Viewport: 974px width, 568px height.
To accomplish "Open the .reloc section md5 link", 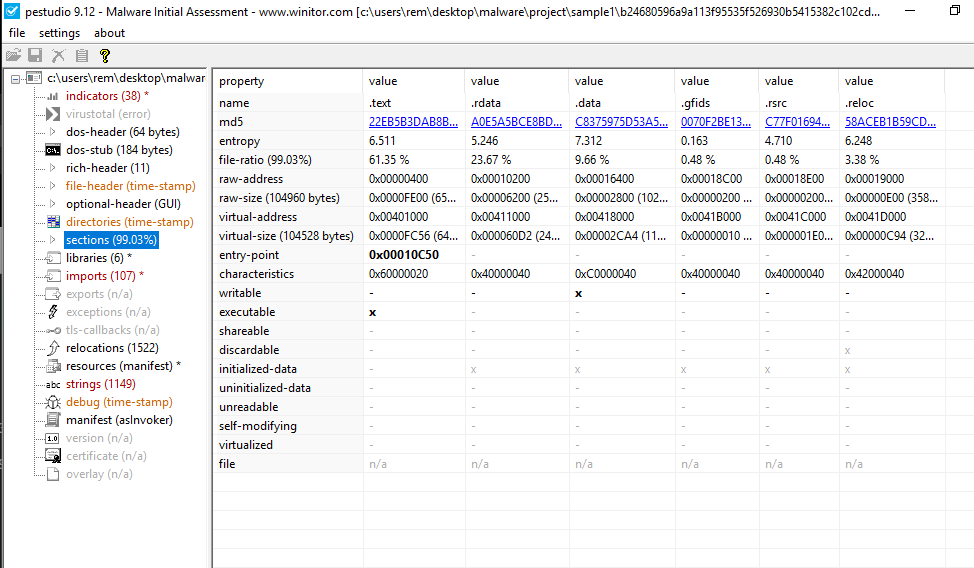I will coord(890,122).
